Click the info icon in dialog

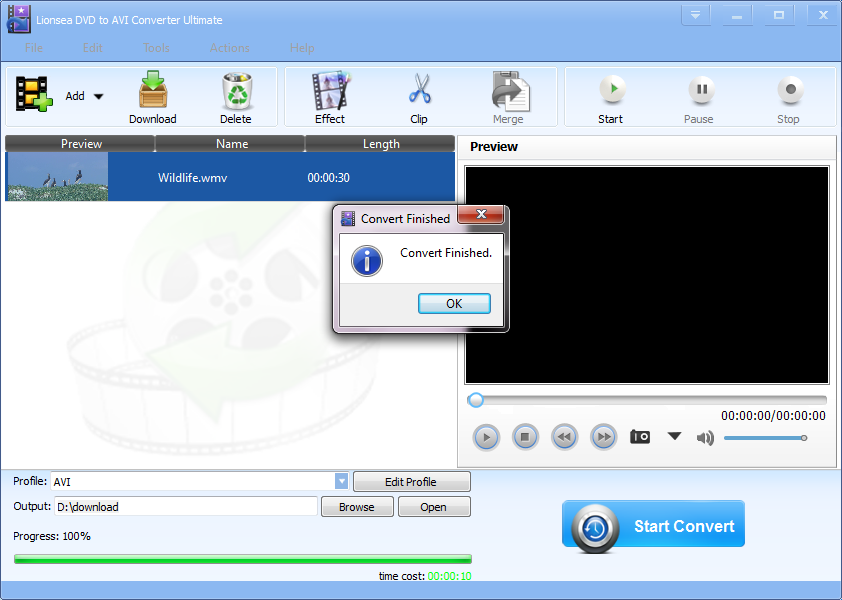point(367,261)
